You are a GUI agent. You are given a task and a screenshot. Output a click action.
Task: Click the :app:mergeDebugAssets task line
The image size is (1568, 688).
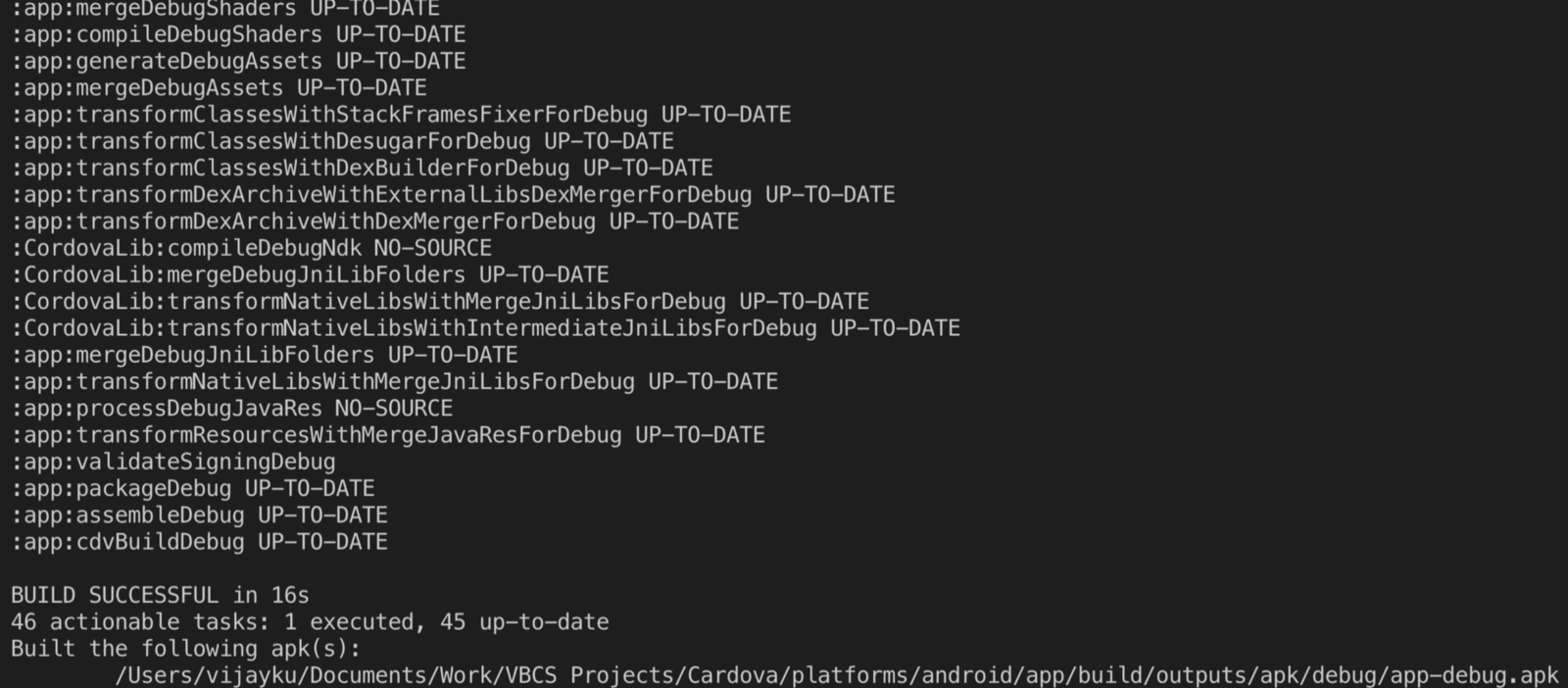(x=219, y=87)
